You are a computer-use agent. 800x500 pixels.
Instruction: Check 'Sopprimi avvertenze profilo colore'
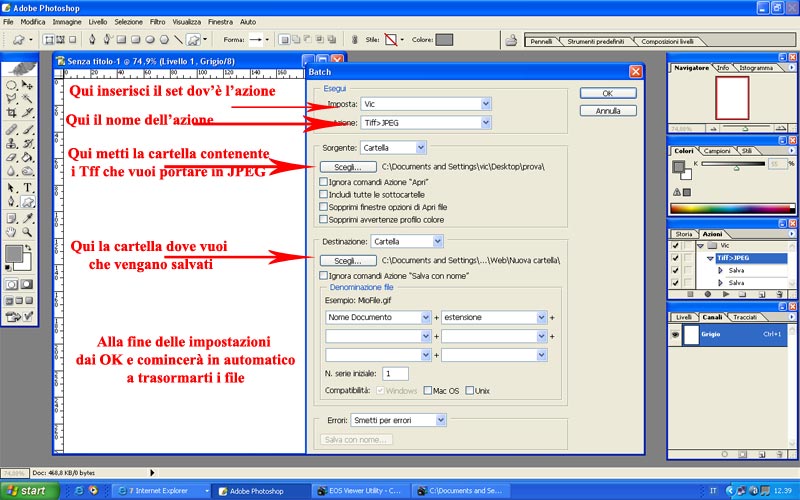[323, 219]
